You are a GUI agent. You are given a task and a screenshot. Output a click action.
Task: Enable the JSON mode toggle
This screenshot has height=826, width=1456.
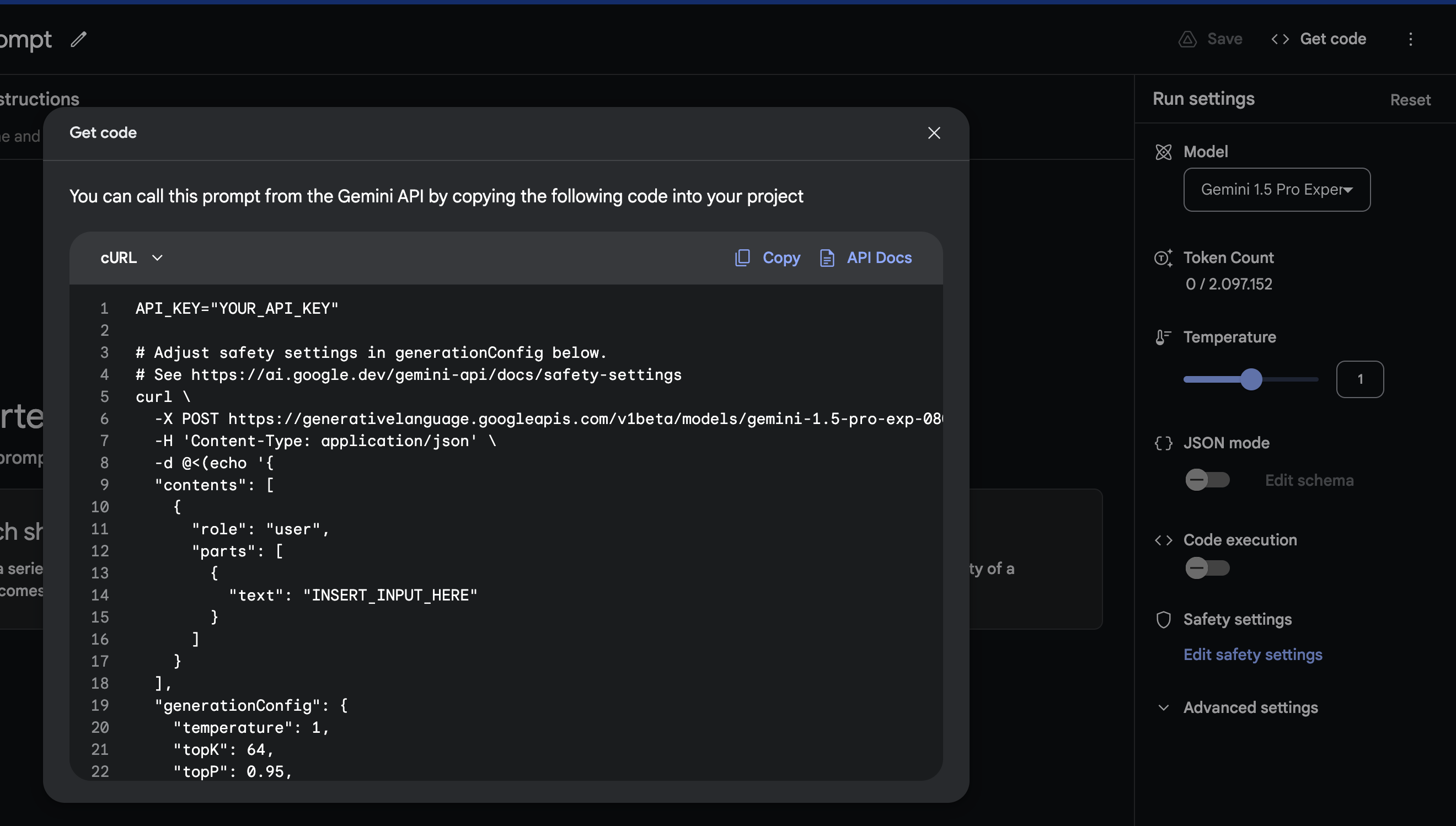pyautogui.click(x=1207, y=480)
